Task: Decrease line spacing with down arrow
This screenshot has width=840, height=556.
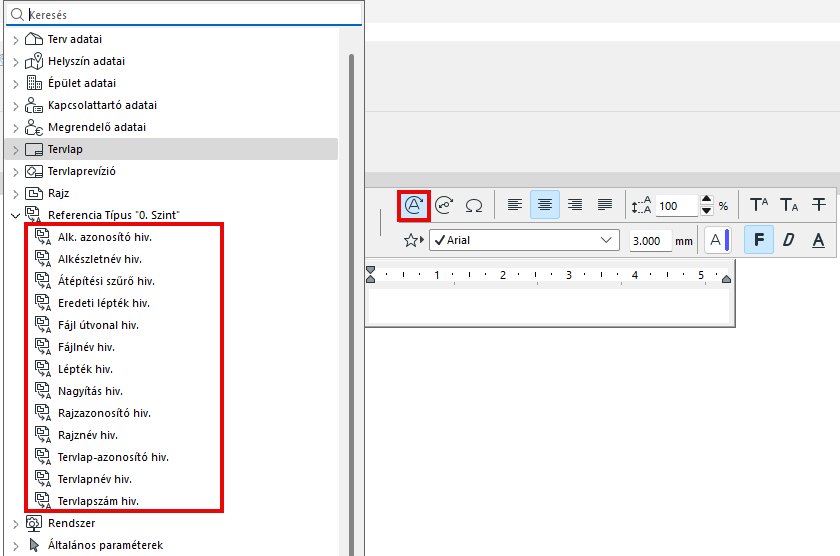Action: (707, 211)
